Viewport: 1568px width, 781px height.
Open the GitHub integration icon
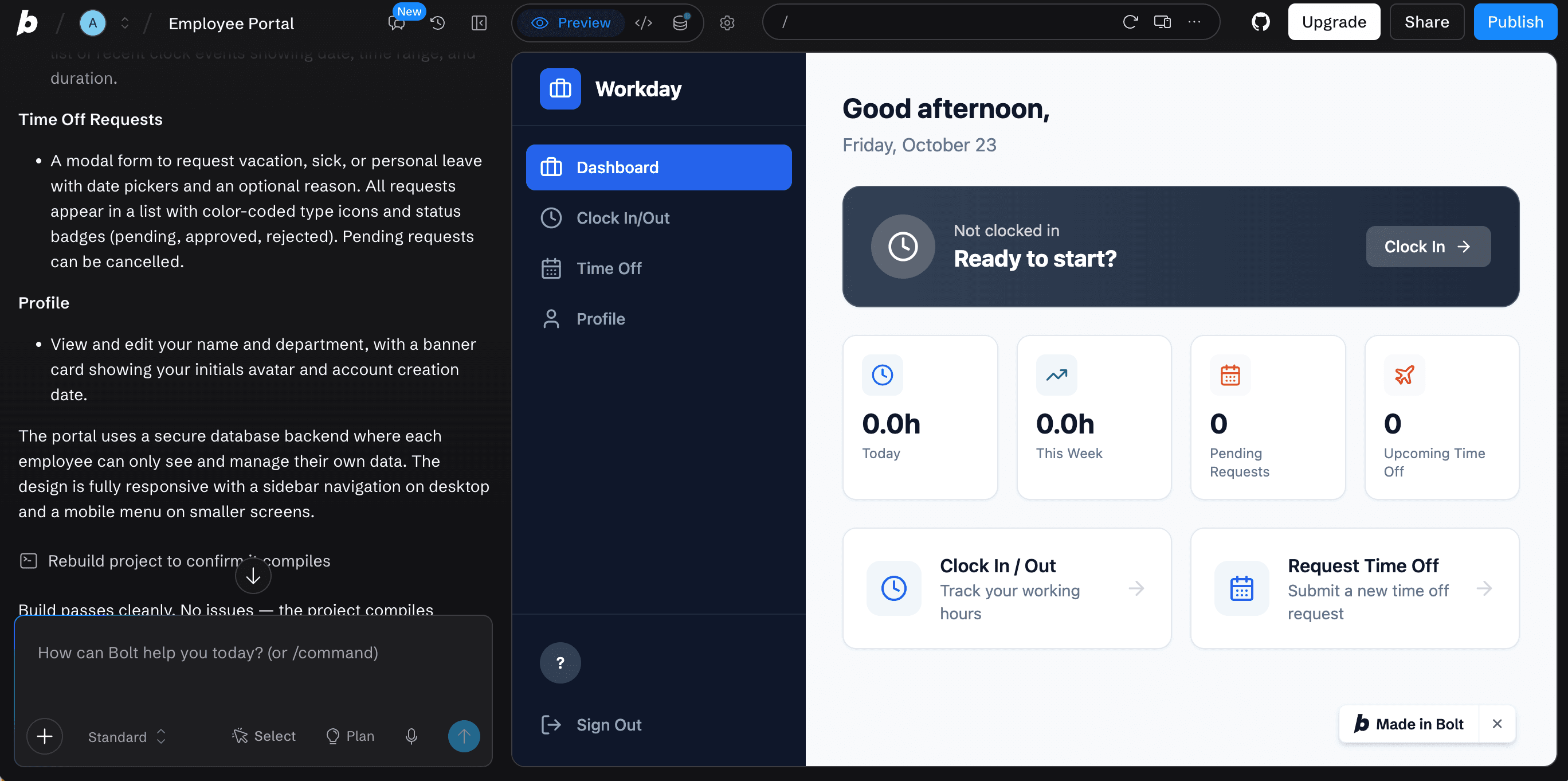[1261, 22]
